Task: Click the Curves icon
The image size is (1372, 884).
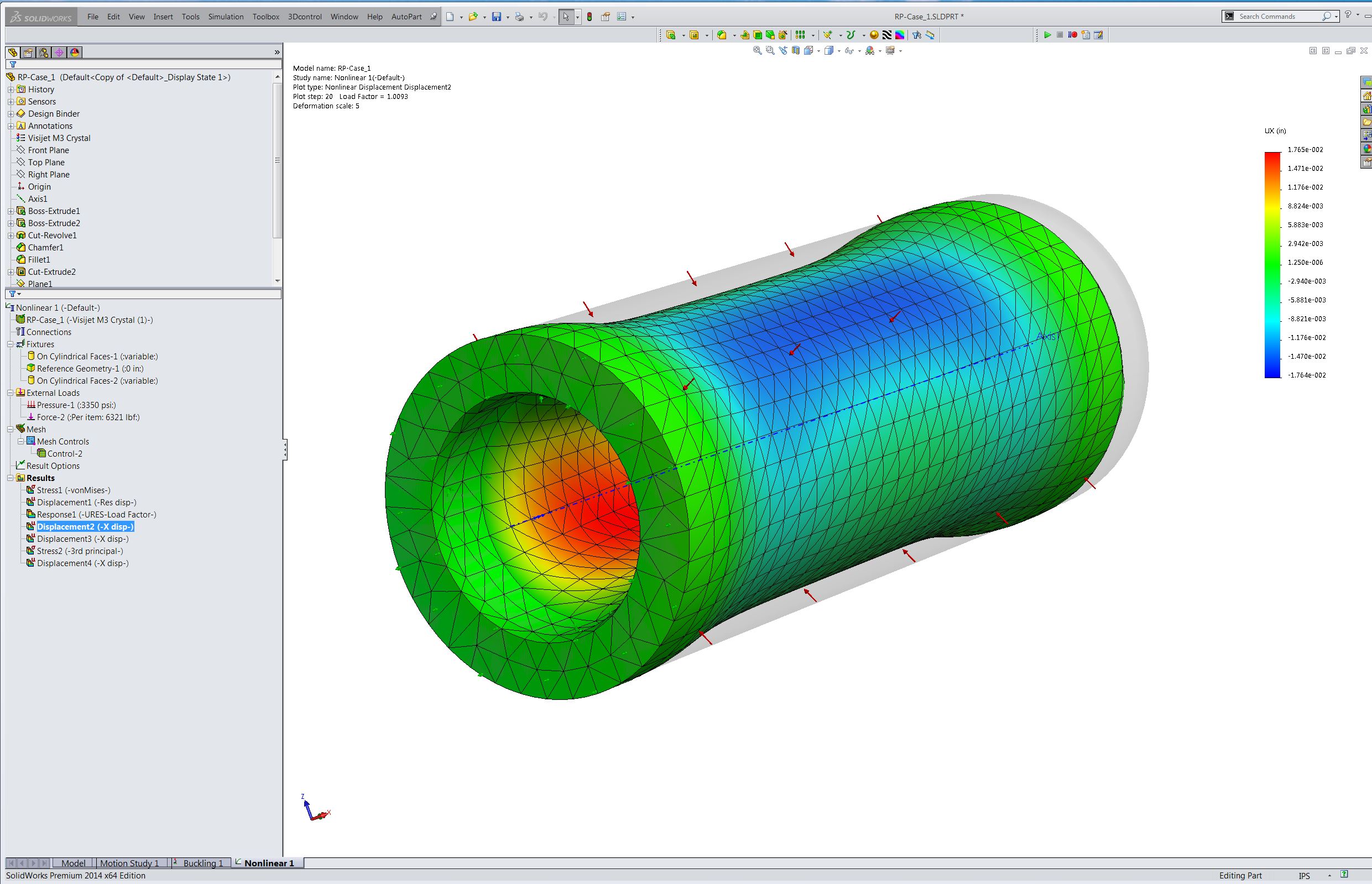Action: (851, 35)
